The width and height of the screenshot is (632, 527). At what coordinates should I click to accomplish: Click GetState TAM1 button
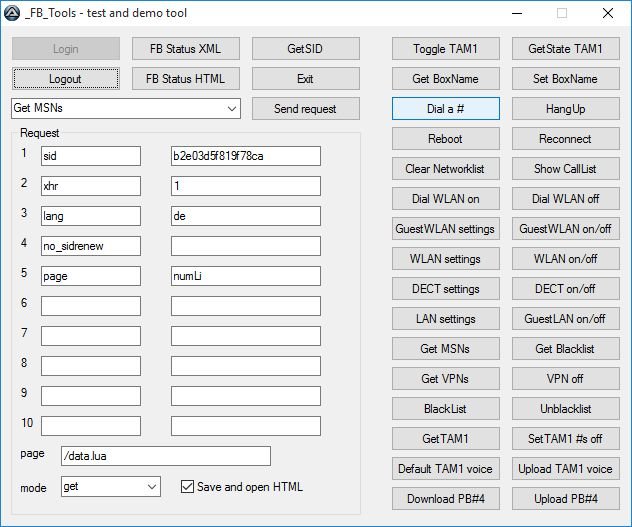coord(566,49)
